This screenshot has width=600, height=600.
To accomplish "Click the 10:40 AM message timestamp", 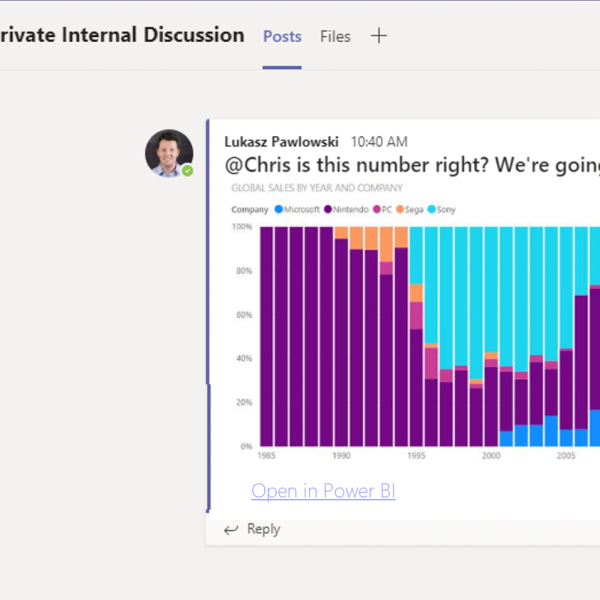I will point(379,142).
